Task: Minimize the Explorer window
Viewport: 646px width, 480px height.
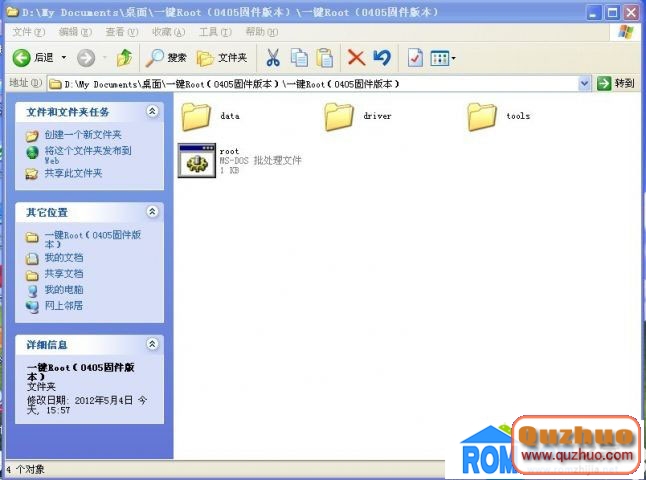Action: click(x=594, y=12)
